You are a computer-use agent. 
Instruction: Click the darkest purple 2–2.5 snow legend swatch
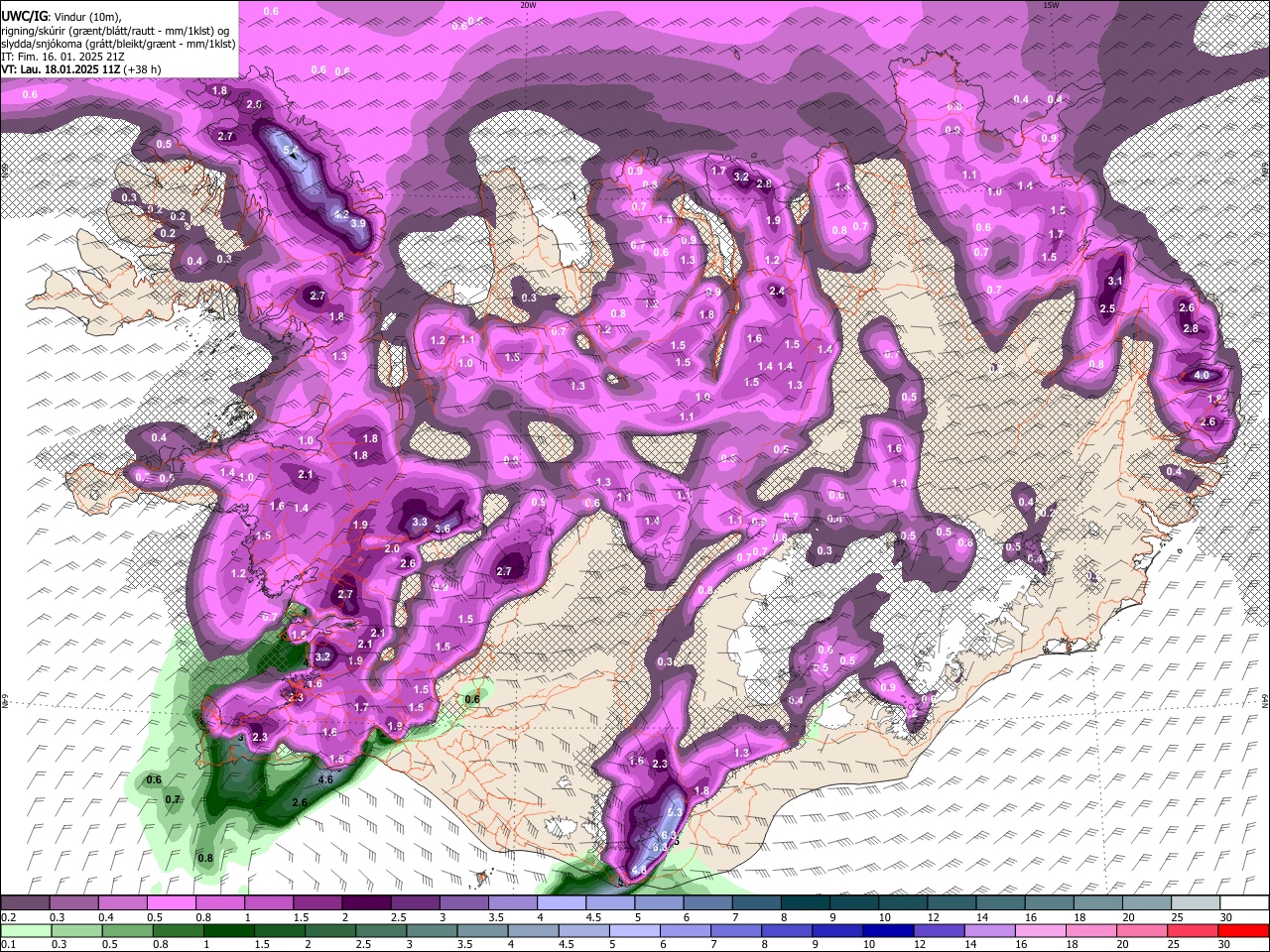point(368,903)
